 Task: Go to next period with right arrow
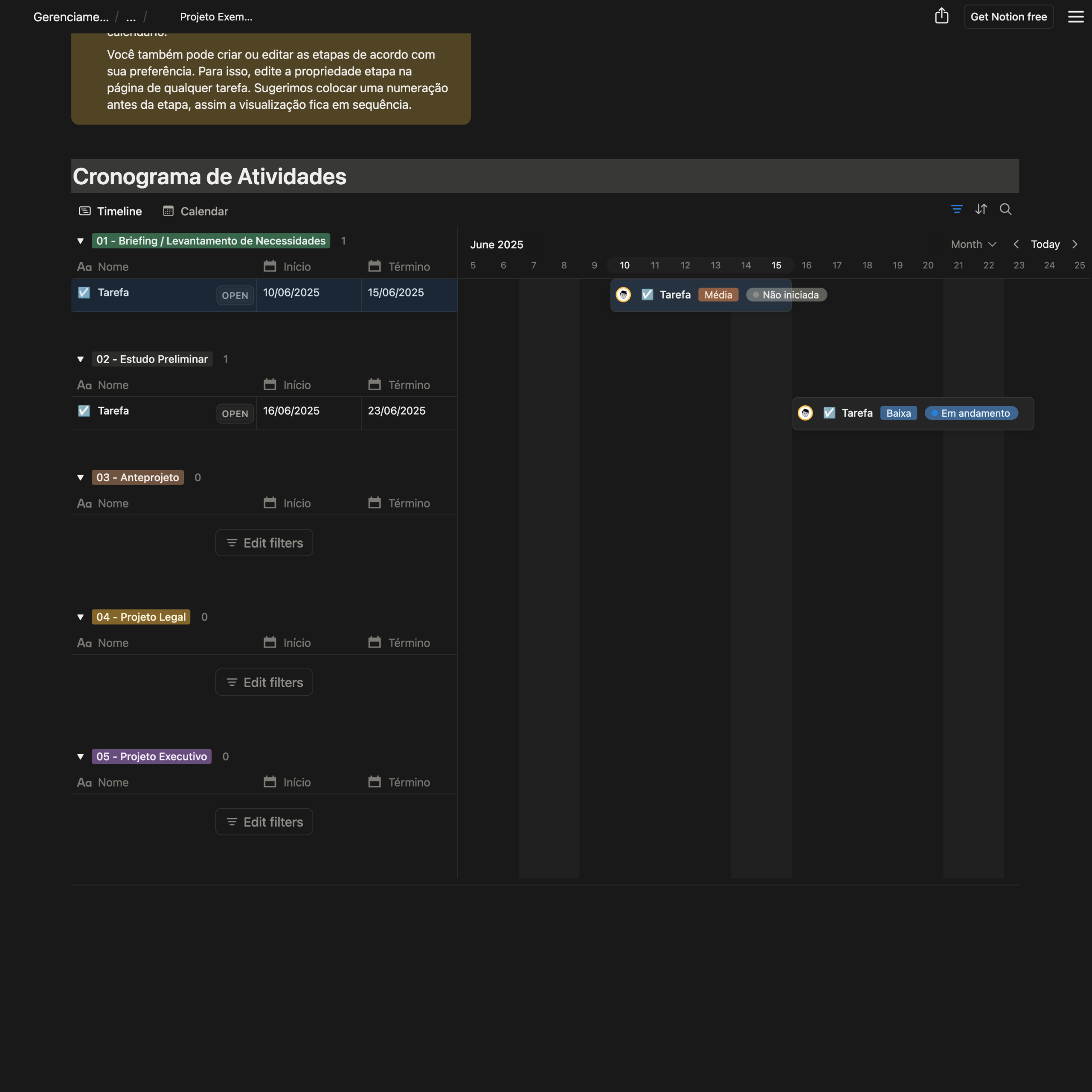tap(1075, 244)
